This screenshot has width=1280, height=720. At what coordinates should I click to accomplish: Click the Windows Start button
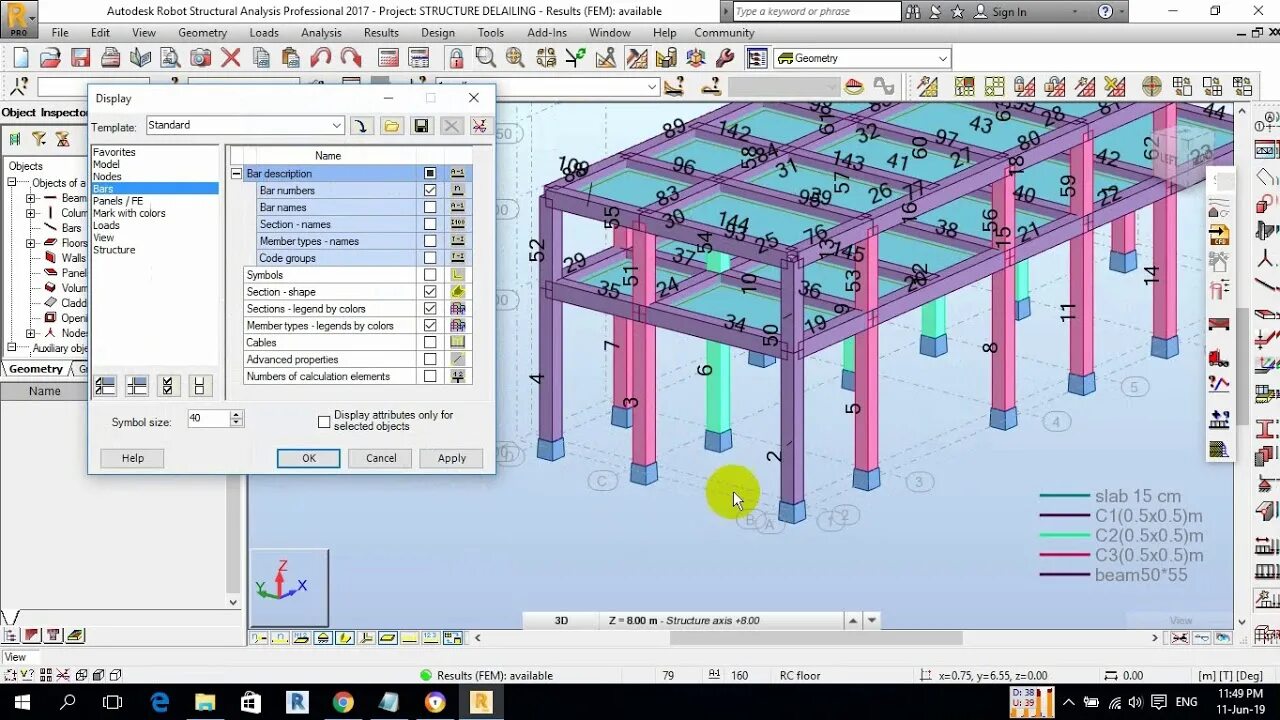click(x=22, y=702)
